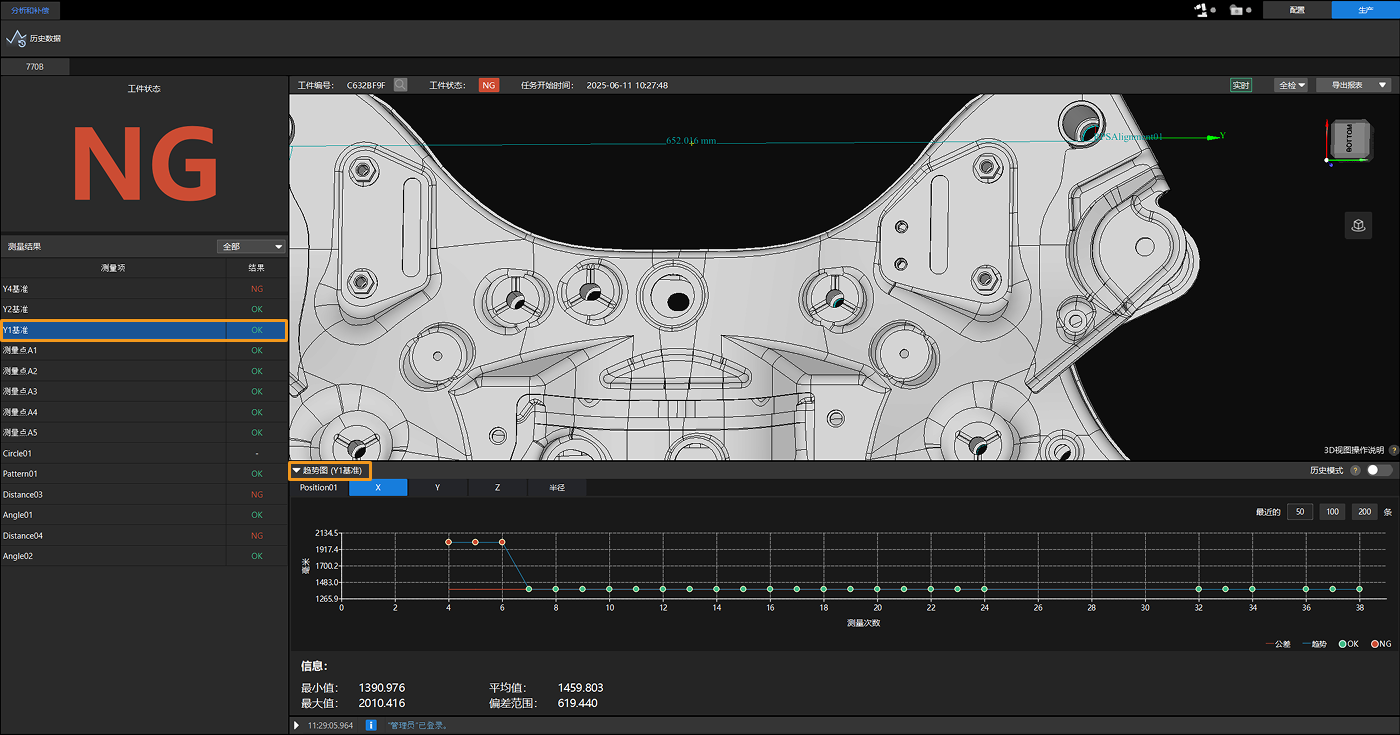Select the 半径 trend chart tab
The image size is (1400, 735).
coord(557,488)
